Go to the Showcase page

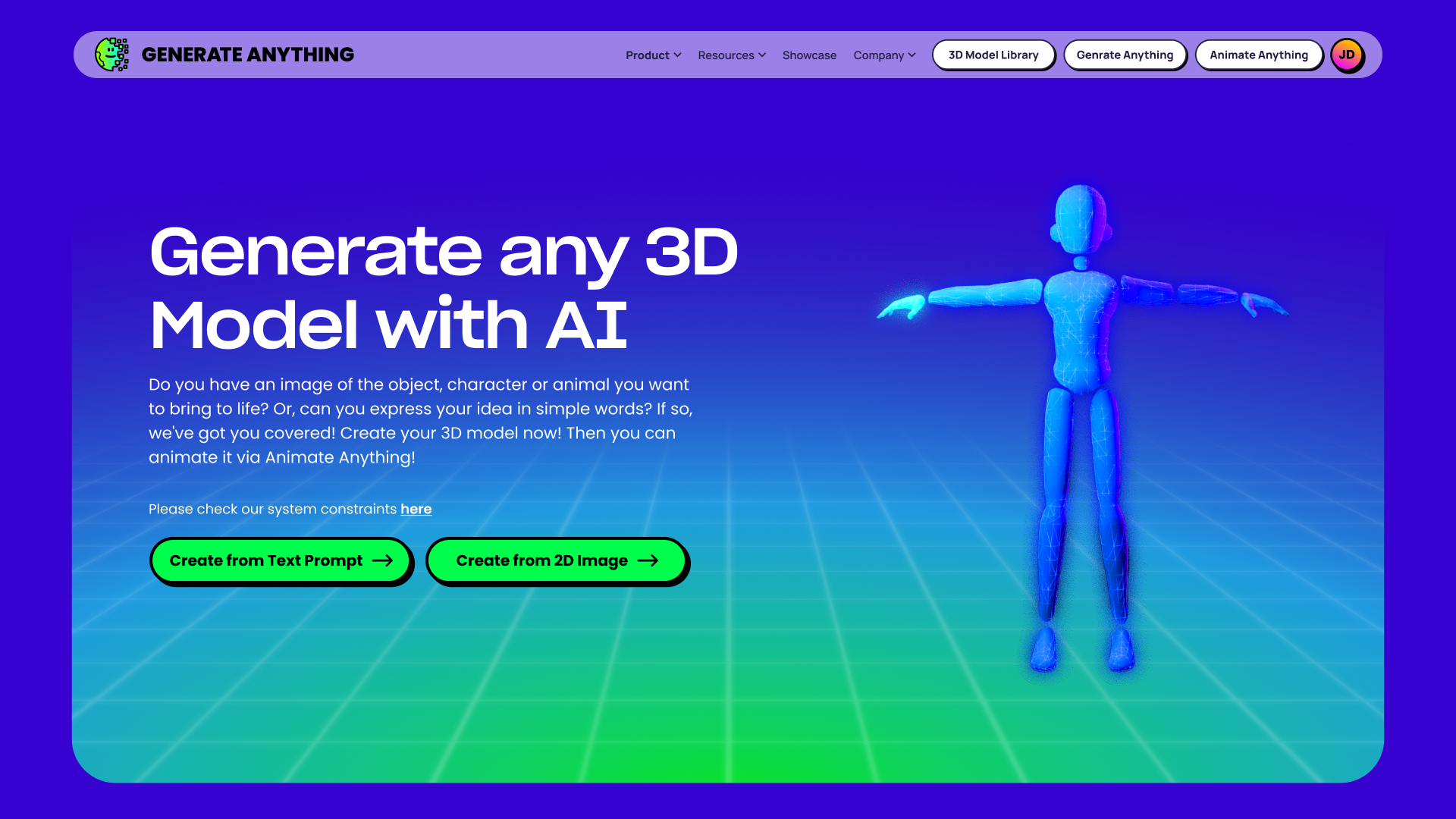809,55
